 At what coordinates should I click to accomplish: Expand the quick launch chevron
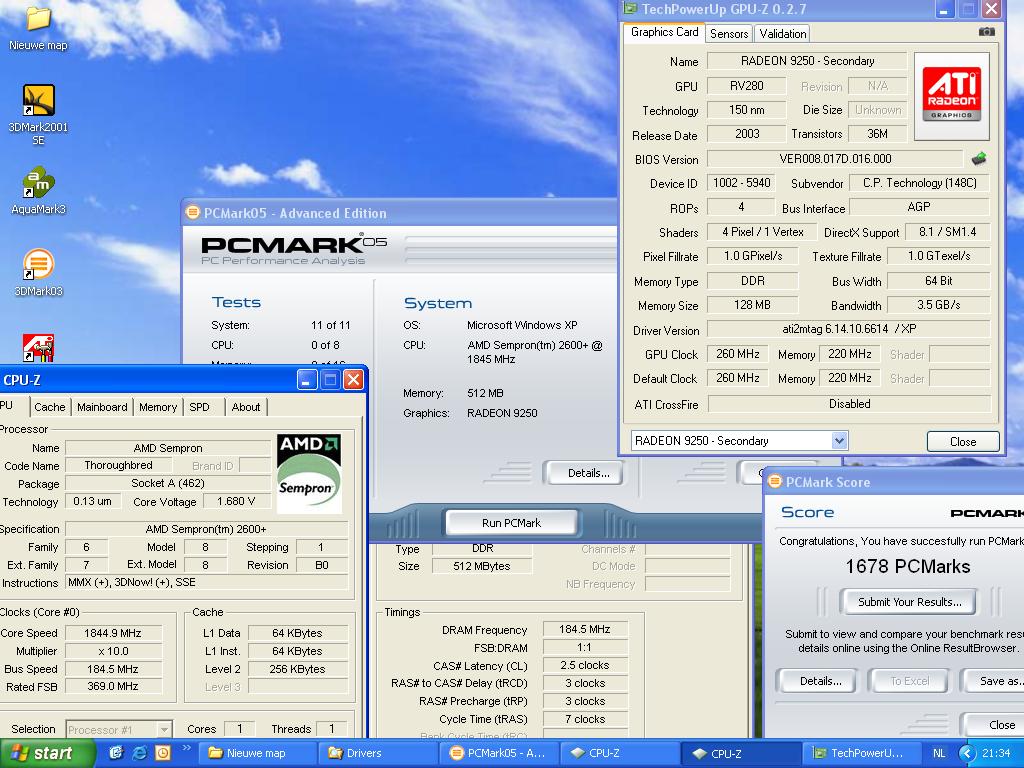click(186, 748)
